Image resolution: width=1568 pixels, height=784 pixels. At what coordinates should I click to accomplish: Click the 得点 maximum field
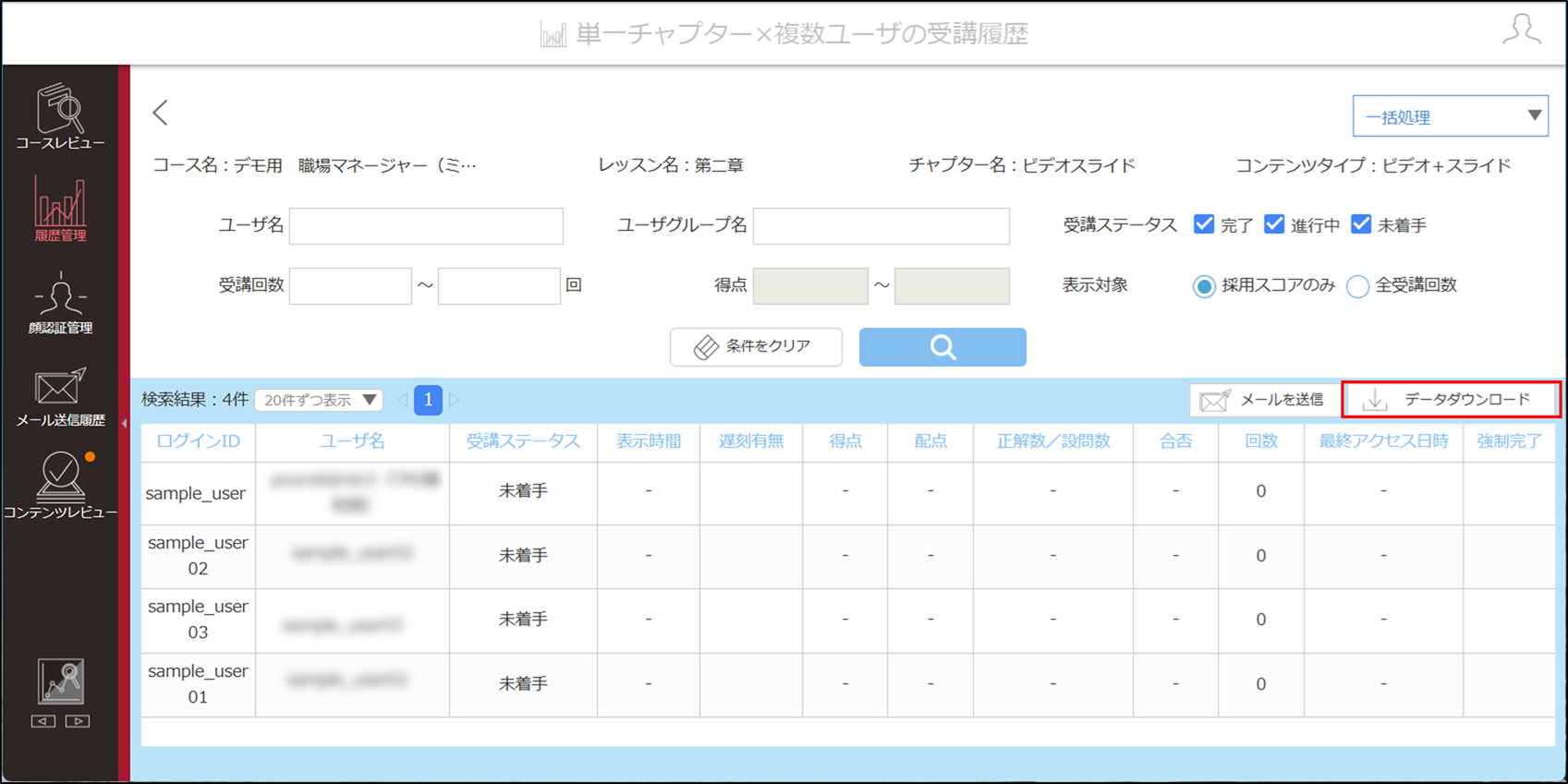point(952,285)
